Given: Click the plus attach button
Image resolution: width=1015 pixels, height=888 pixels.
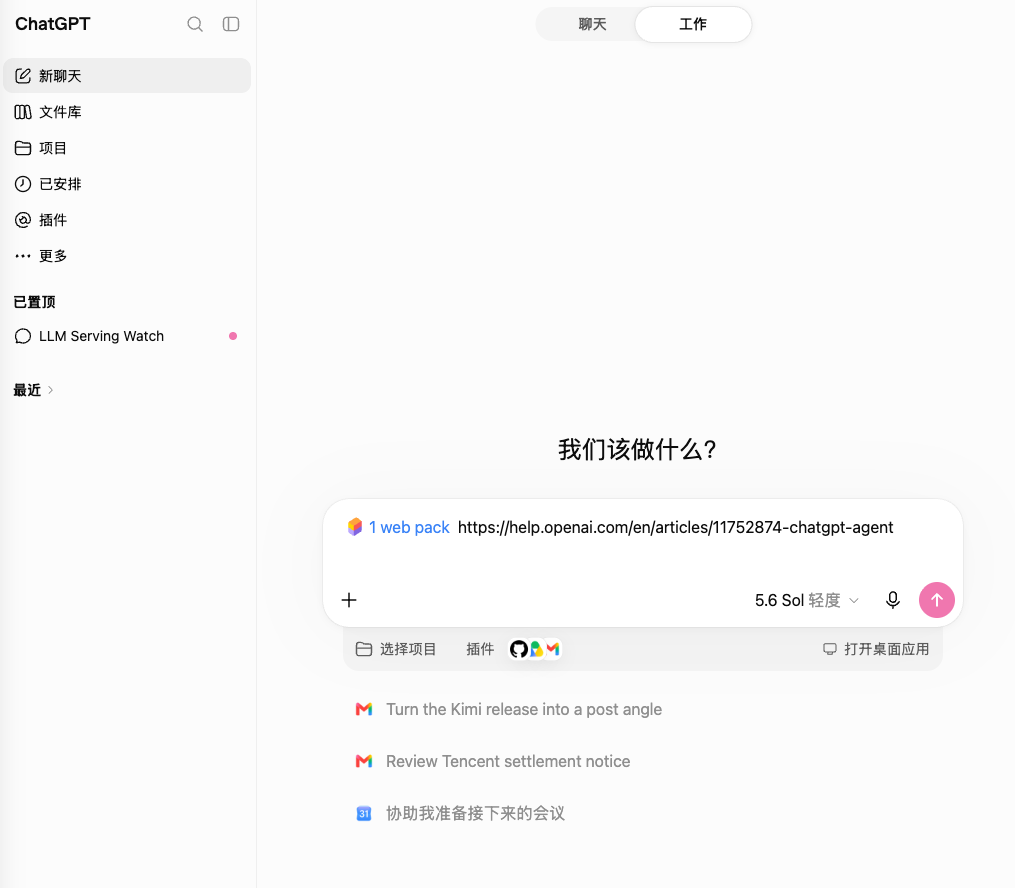Looking at the screenshot, I should click(349, 600).
